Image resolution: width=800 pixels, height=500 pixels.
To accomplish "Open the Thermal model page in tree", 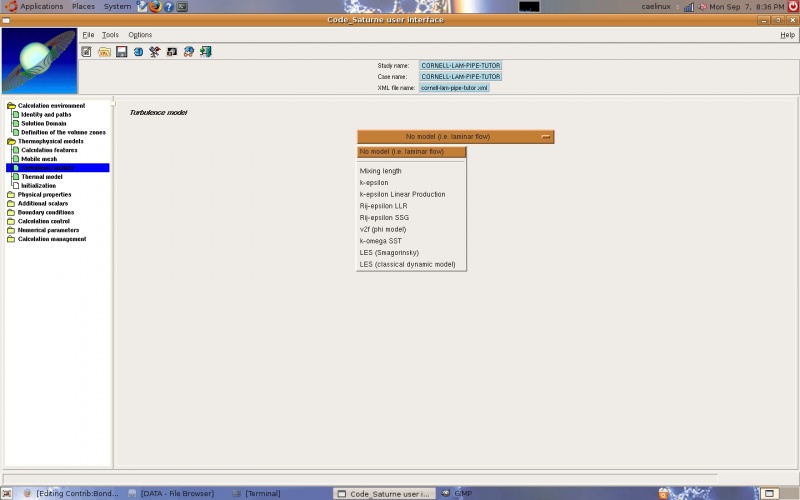I will (x=41, y=177).
